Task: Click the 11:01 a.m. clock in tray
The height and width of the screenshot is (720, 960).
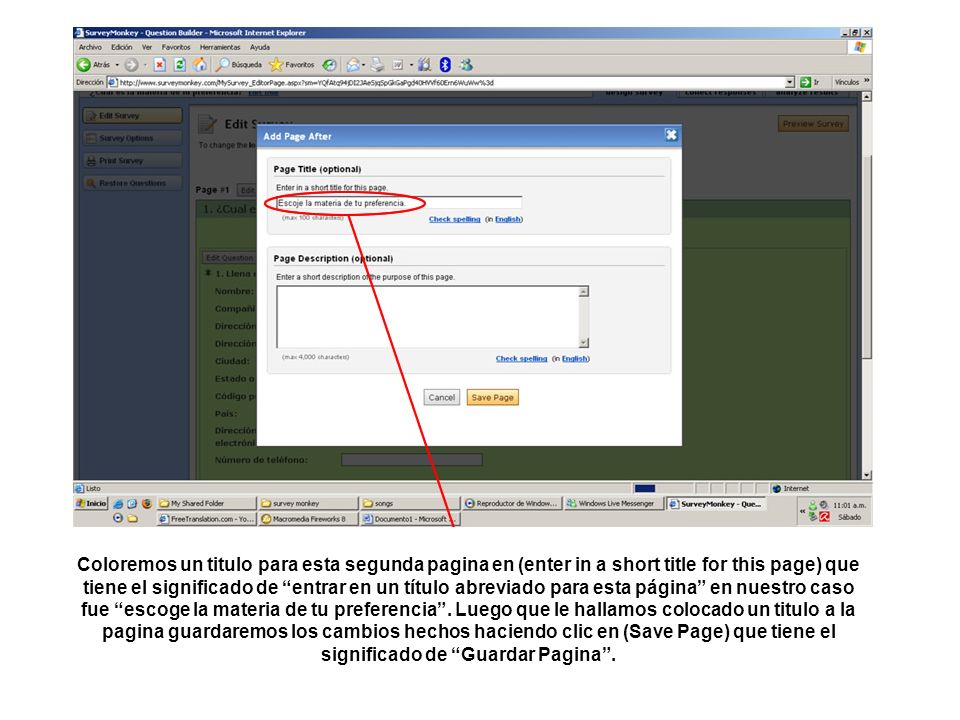Action: tap(849, 505)
